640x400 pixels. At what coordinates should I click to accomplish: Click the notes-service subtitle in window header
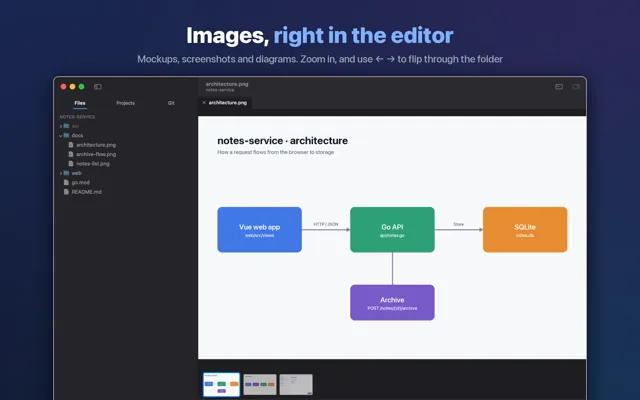(x=220, y=90)
